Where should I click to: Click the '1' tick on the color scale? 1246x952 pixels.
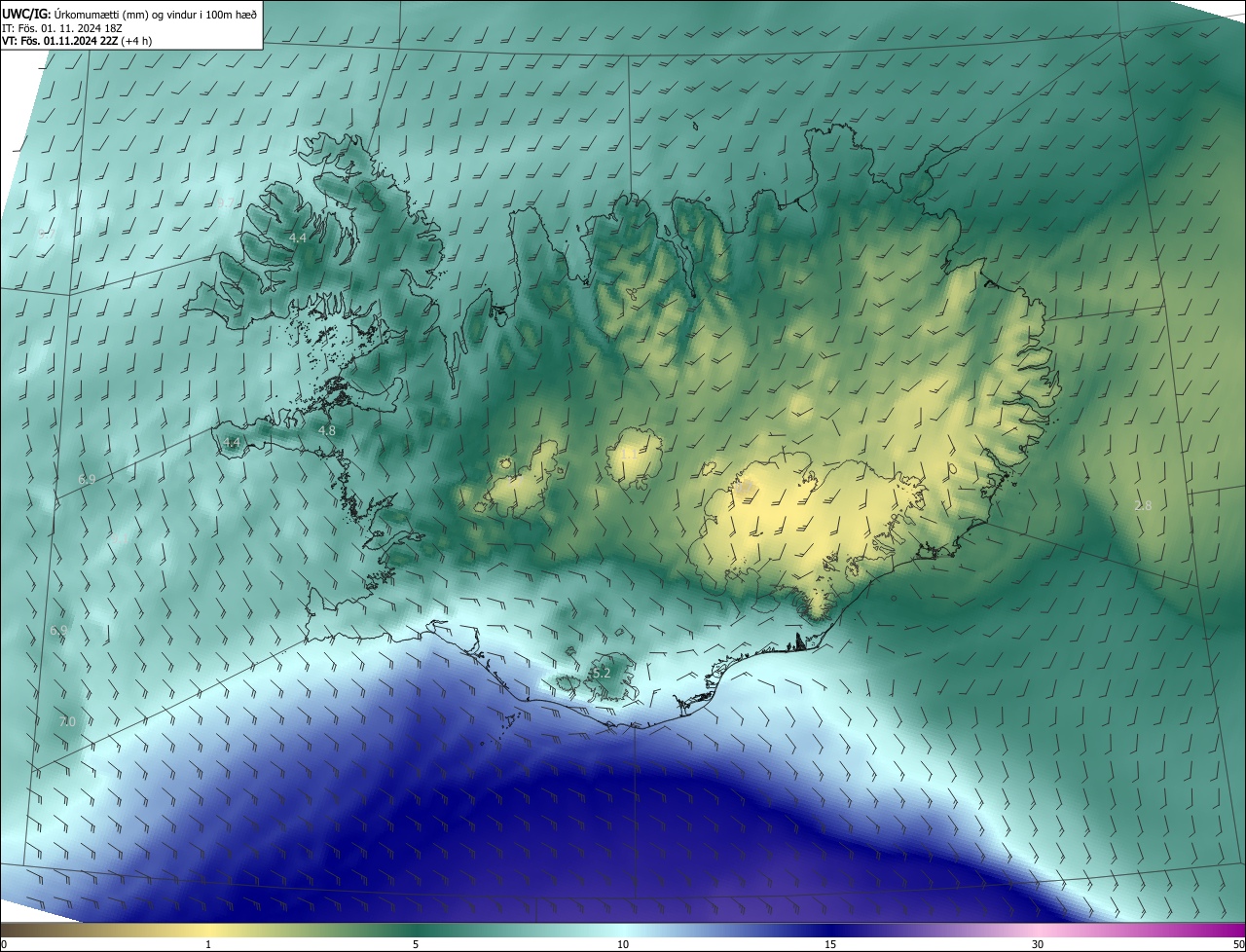click(x=208, y=944)
